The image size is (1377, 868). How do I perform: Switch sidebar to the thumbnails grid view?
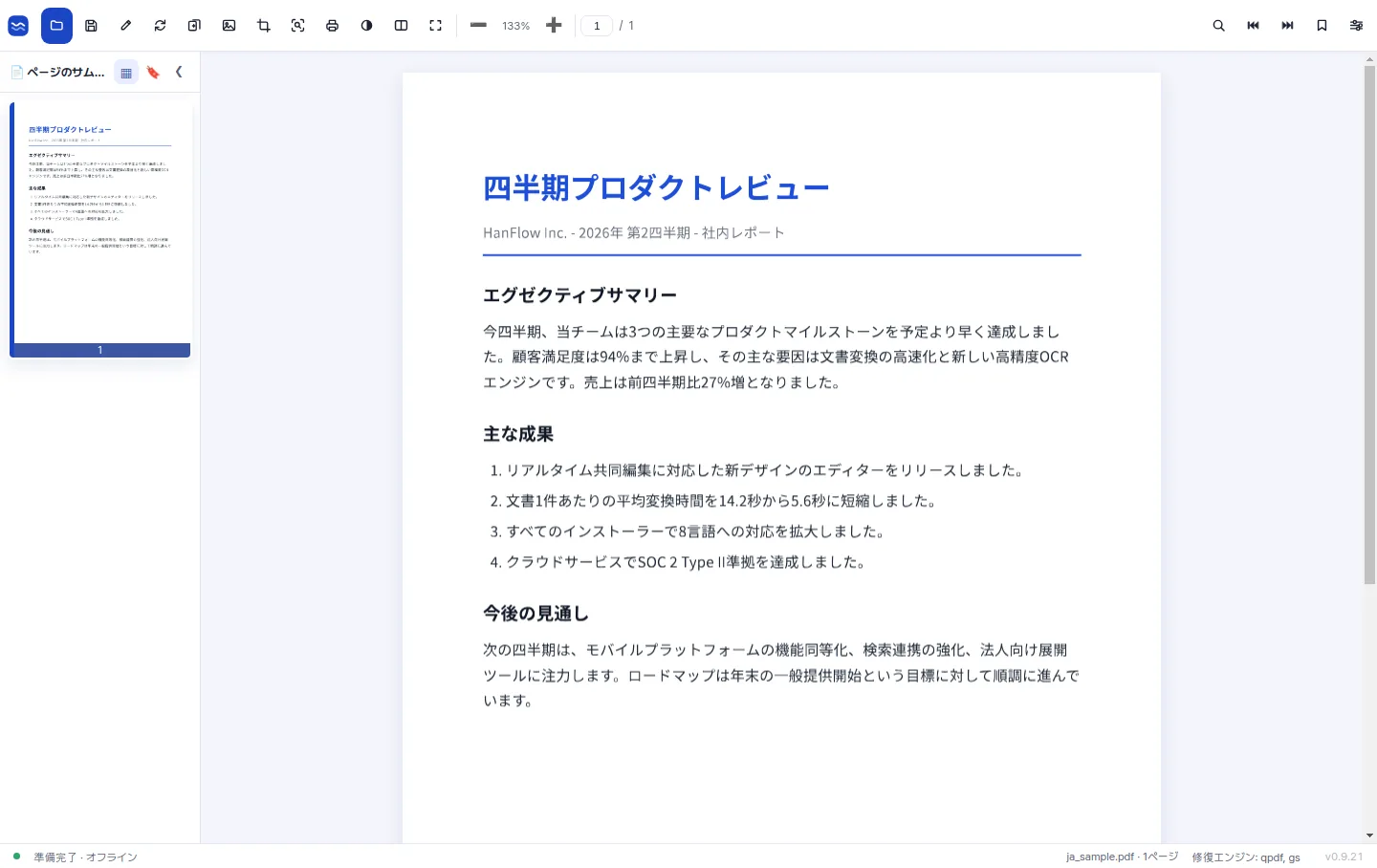pyautogui.click(x=126, y=73)
